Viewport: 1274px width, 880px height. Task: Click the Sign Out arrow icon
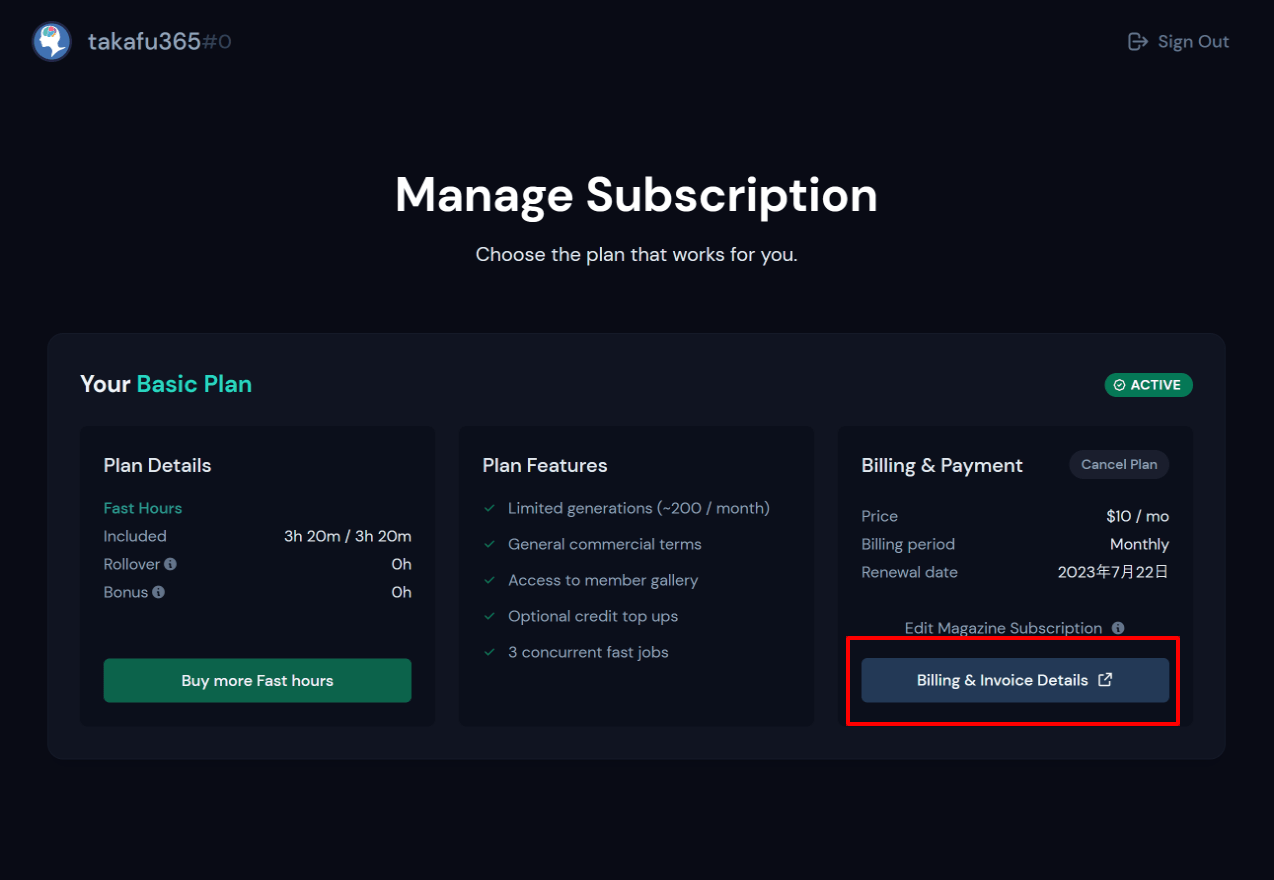[1137, 42]
